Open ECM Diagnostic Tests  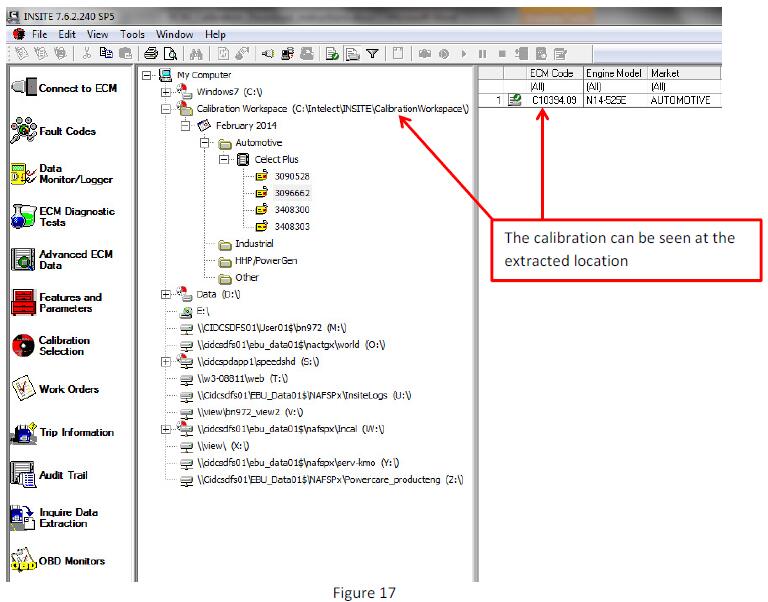[x=63, y=217]
